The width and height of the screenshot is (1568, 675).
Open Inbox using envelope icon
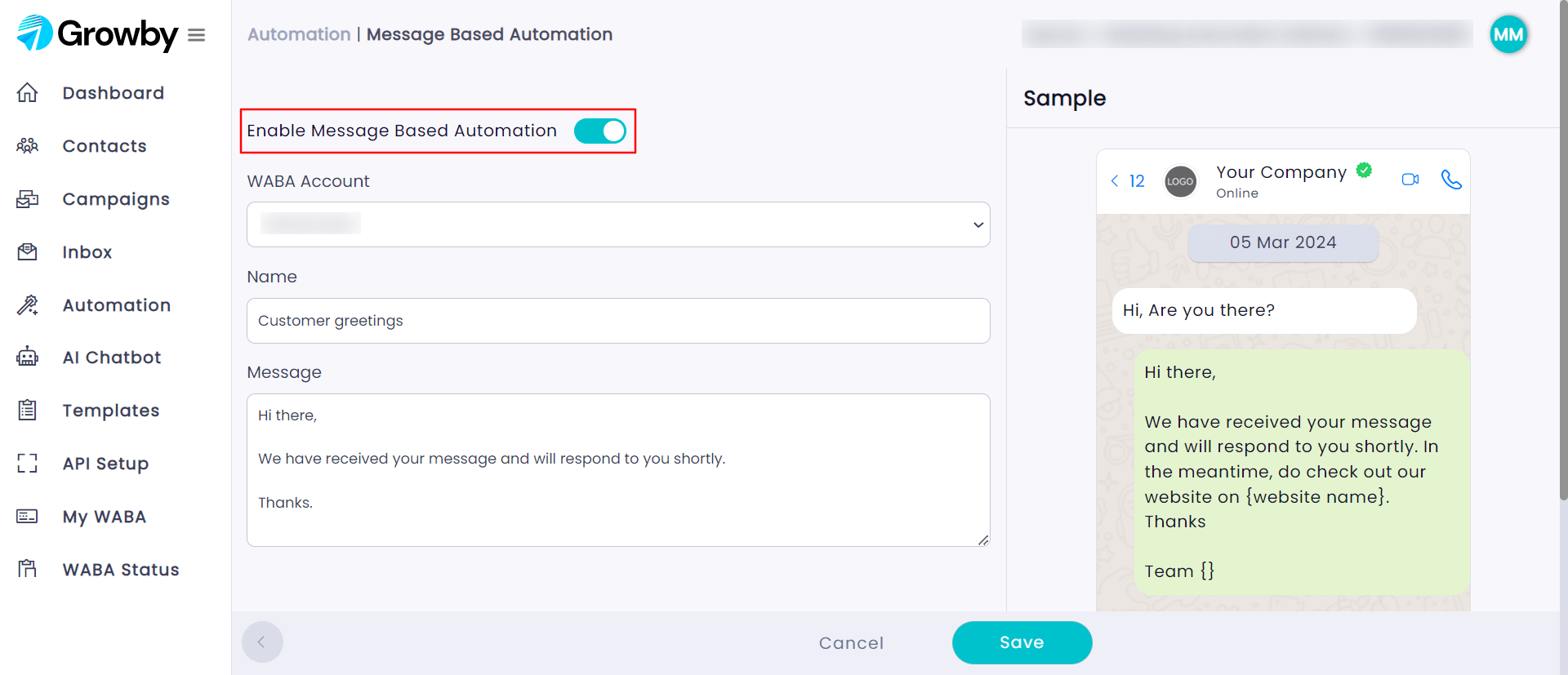click(28, 252)
